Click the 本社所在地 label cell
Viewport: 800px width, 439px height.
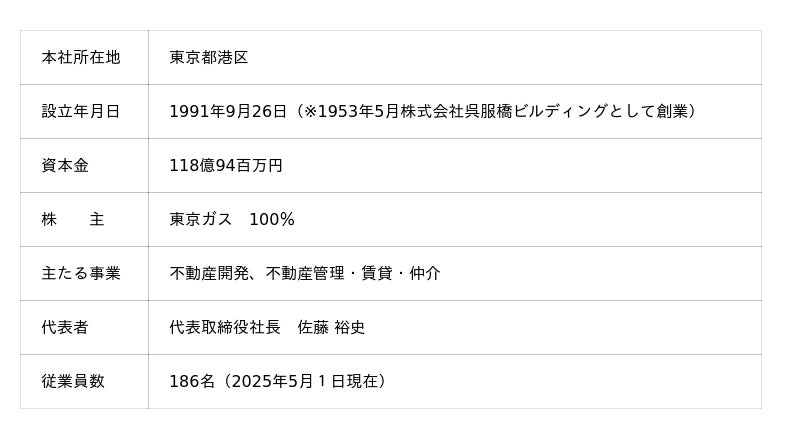tap(81, 58)
